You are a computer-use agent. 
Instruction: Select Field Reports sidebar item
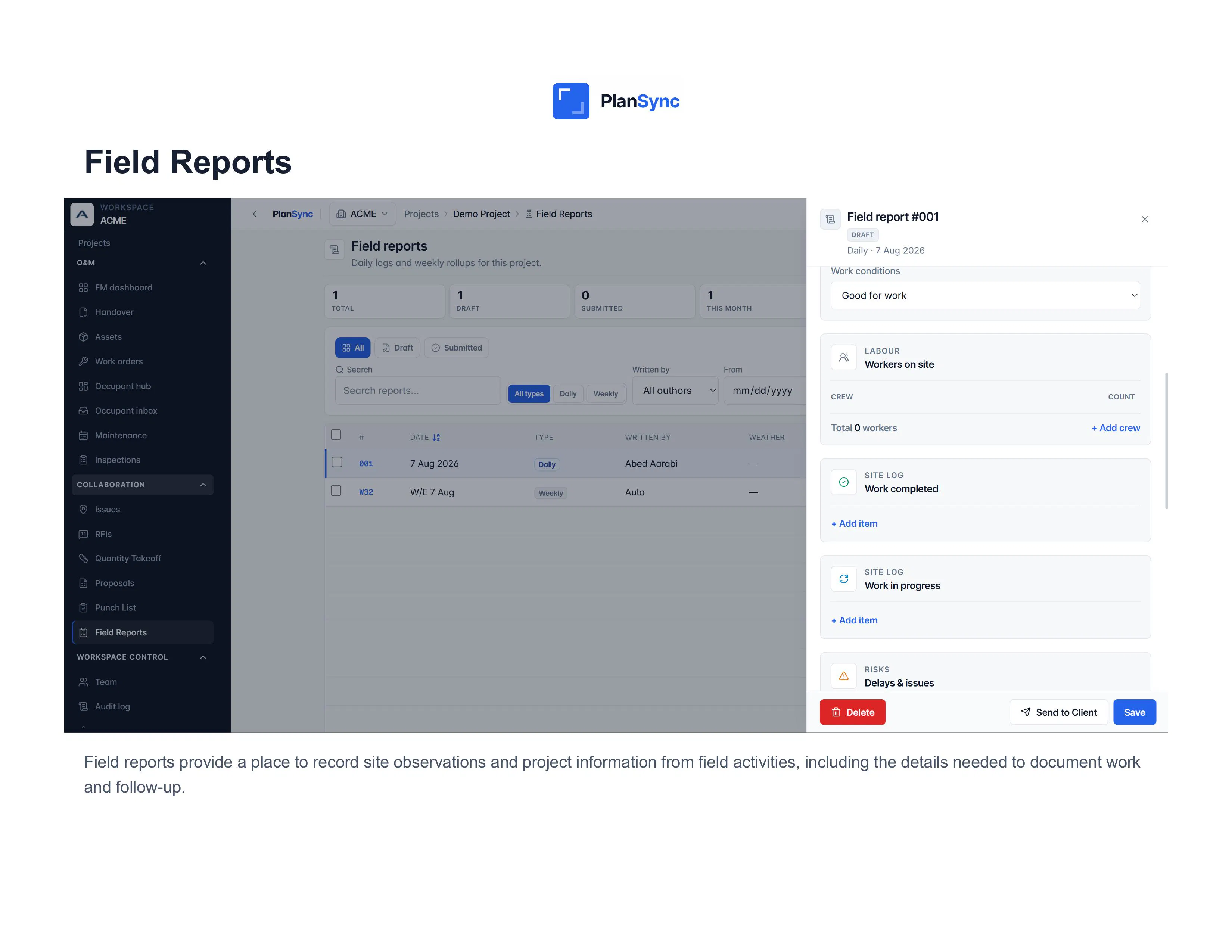(142, 632)
